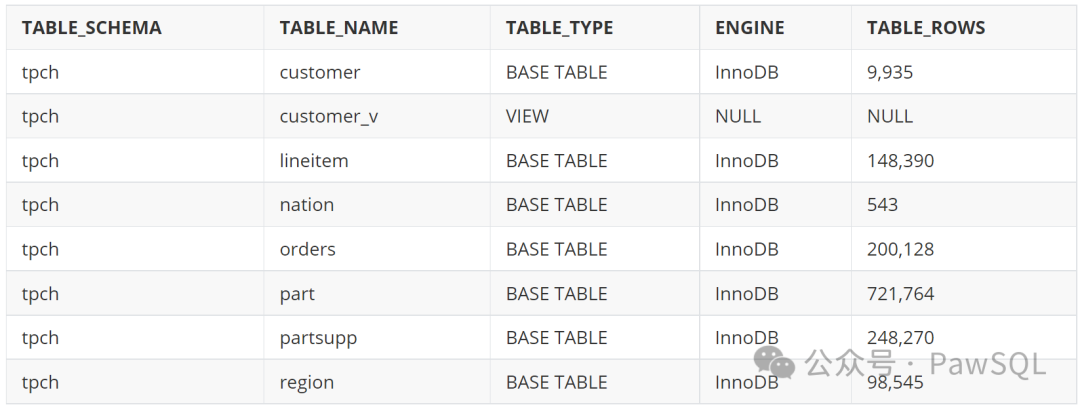Select the 200,128 row count cell

(900, 249)
